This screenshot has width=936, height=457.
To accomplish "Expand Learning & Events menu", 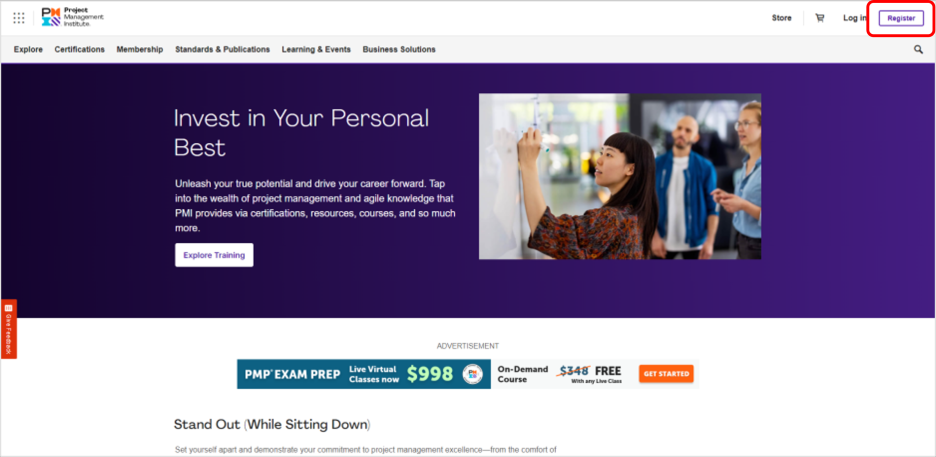I will pyautogui.click(x=316, y=50).
